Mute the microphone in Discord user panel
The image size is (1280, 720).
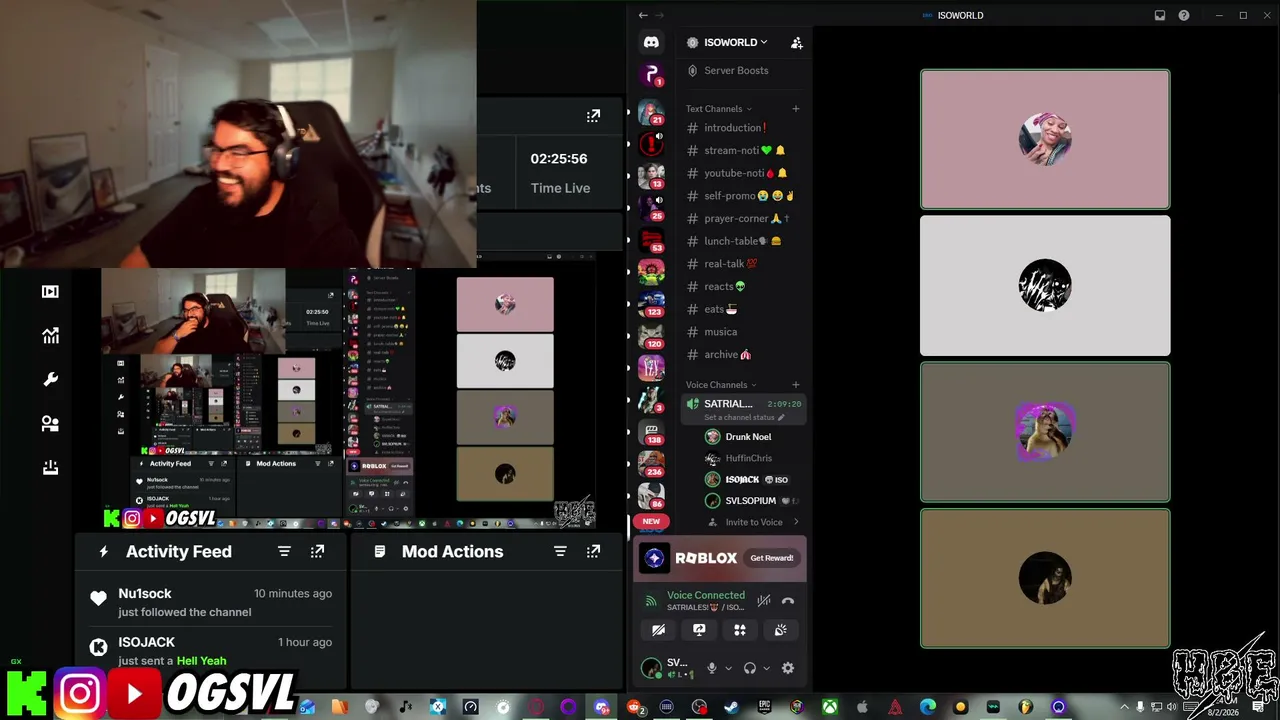tap(712, 668)
